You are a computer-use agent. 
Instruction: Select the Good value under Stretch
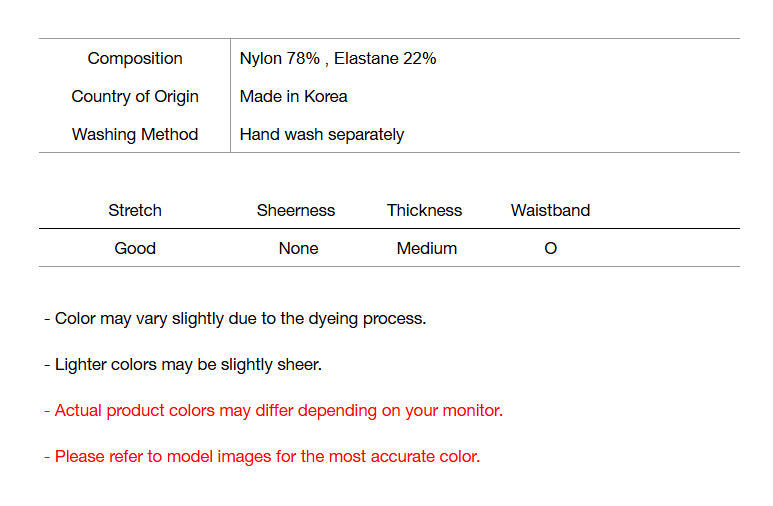pos(135,248)
